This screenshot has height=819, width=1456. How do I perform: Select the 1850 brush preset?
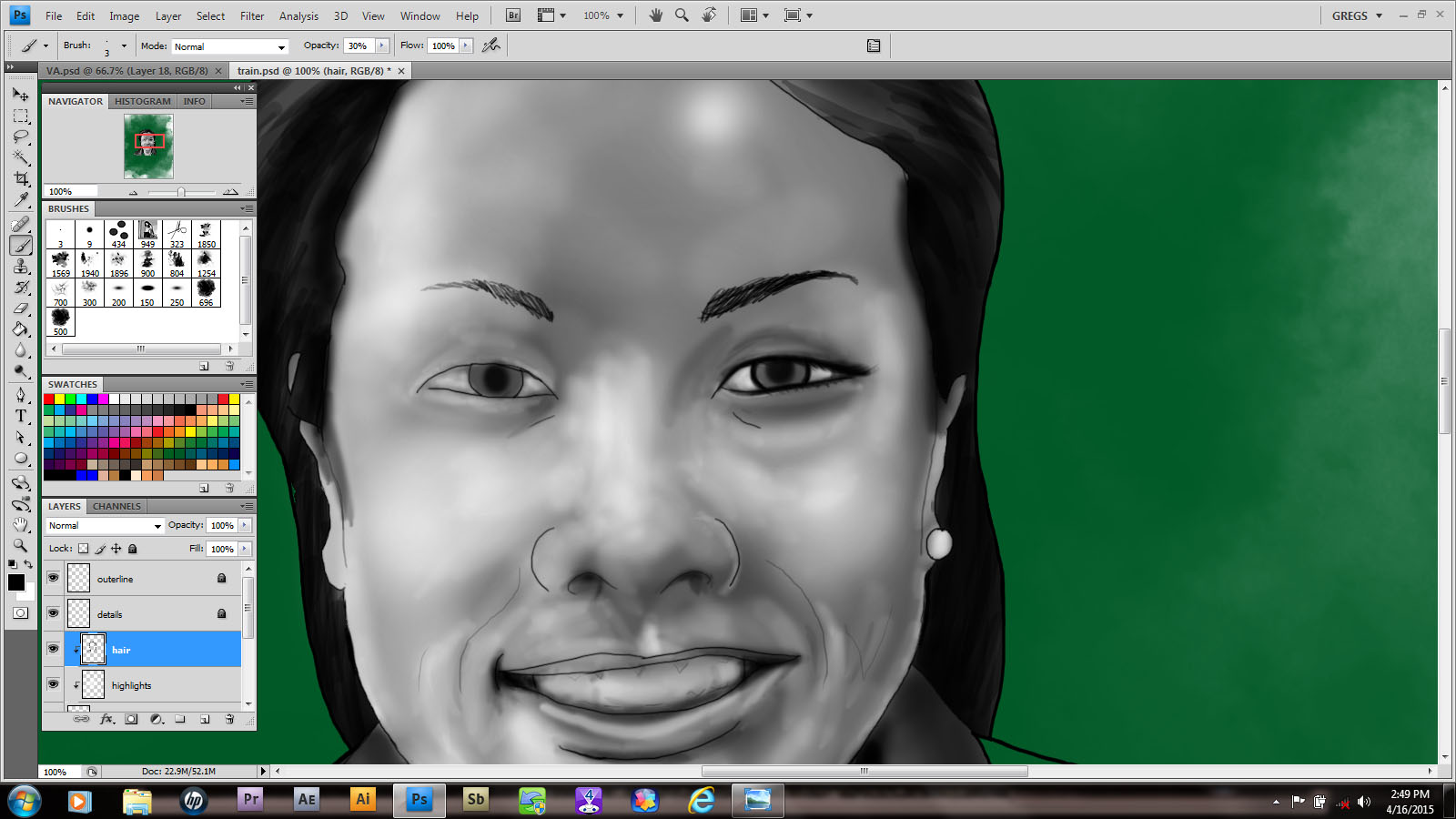[207, 234]
